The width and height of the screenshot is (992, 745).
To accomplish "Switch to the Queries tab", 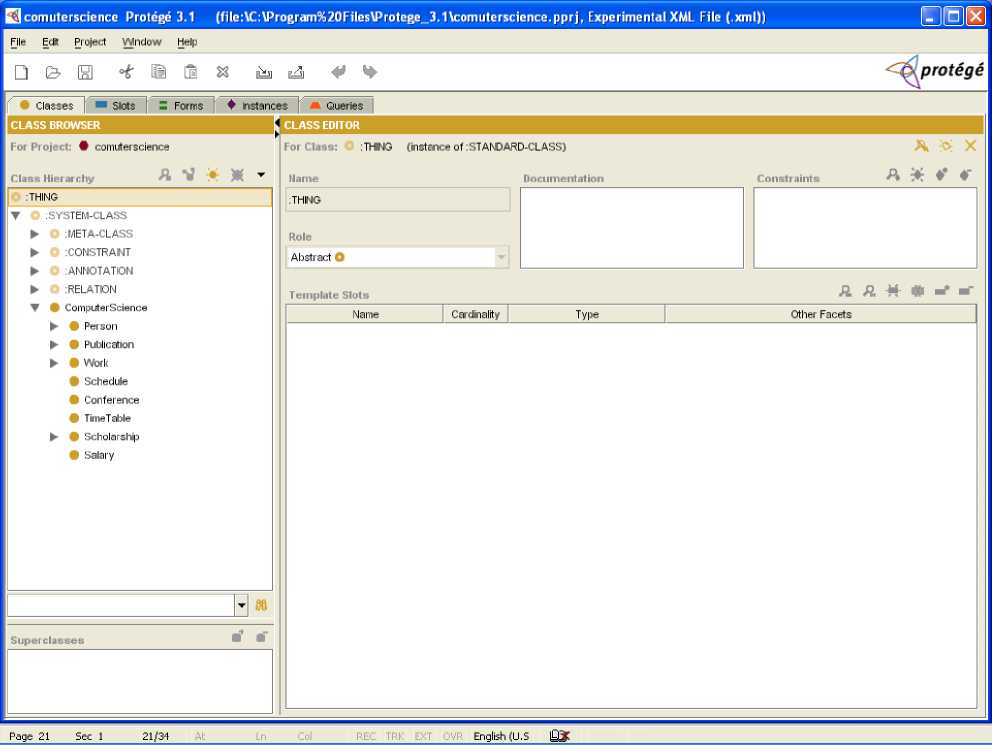I will [336, 105].
